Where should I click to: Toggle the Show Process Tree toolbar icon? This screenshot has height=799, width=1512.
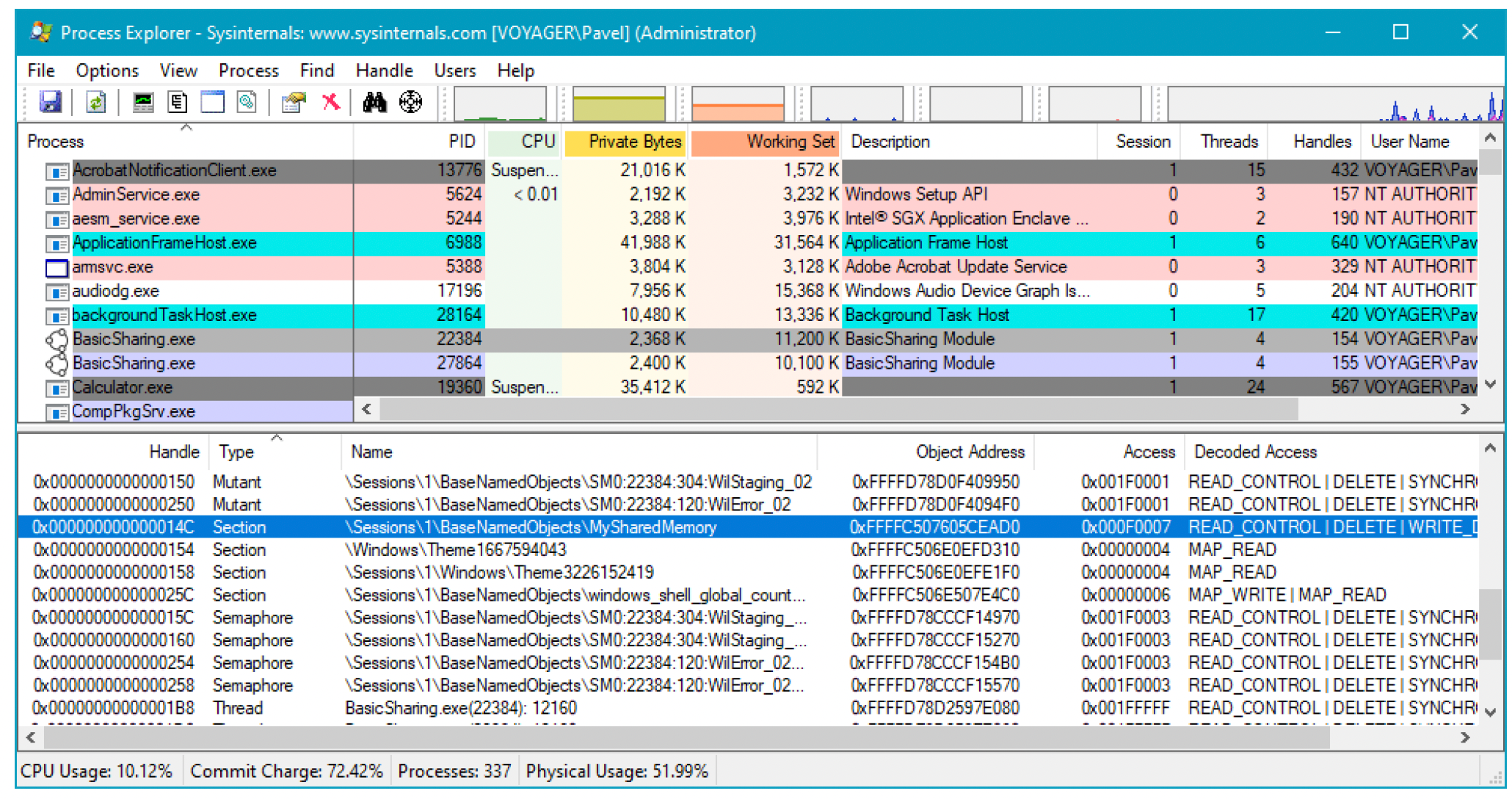[x=178, y=102]
